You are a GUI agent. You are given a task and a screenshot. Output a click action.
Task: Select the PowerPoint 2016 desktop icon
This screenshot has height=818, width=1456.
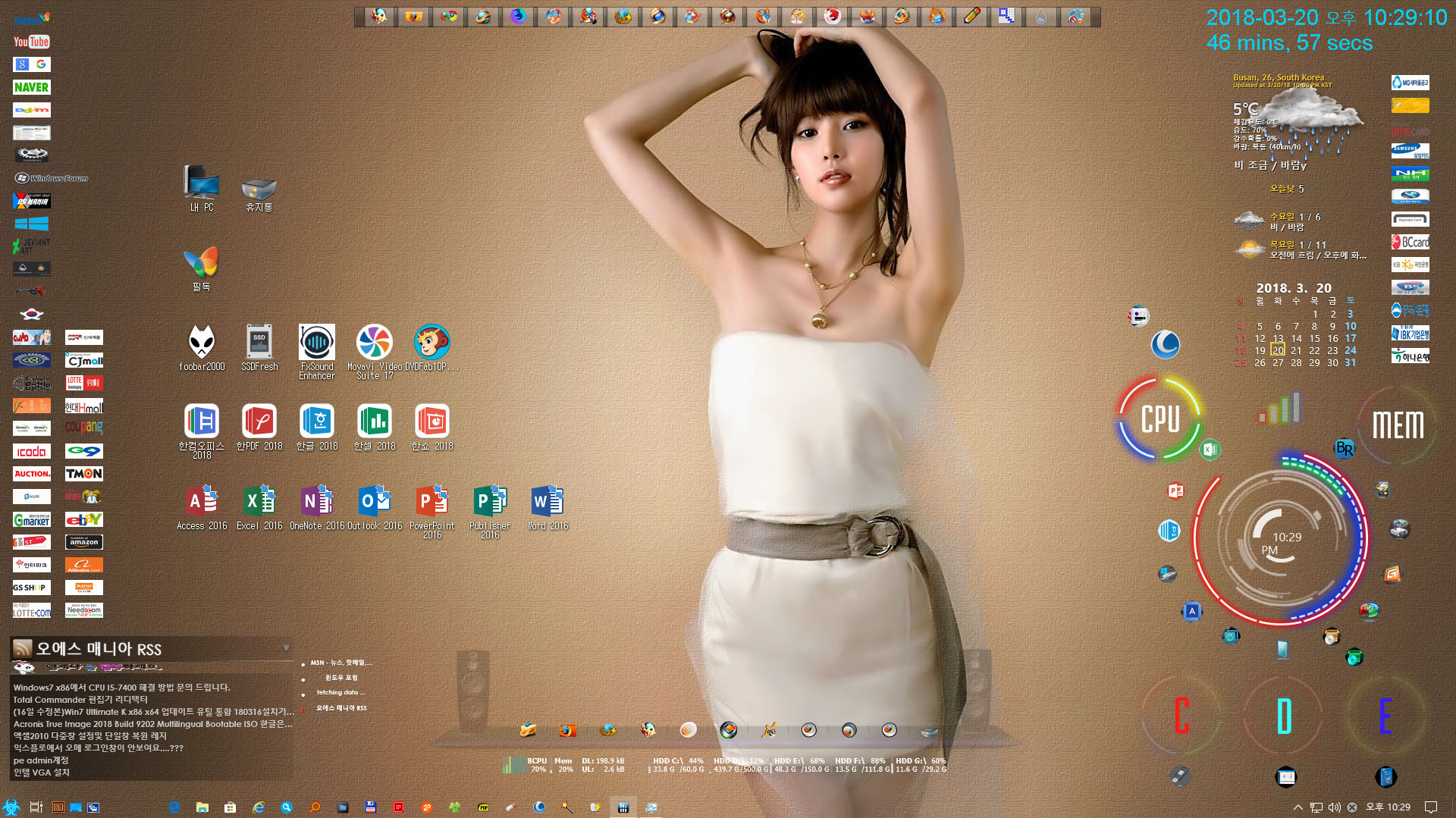click(432, 511)
